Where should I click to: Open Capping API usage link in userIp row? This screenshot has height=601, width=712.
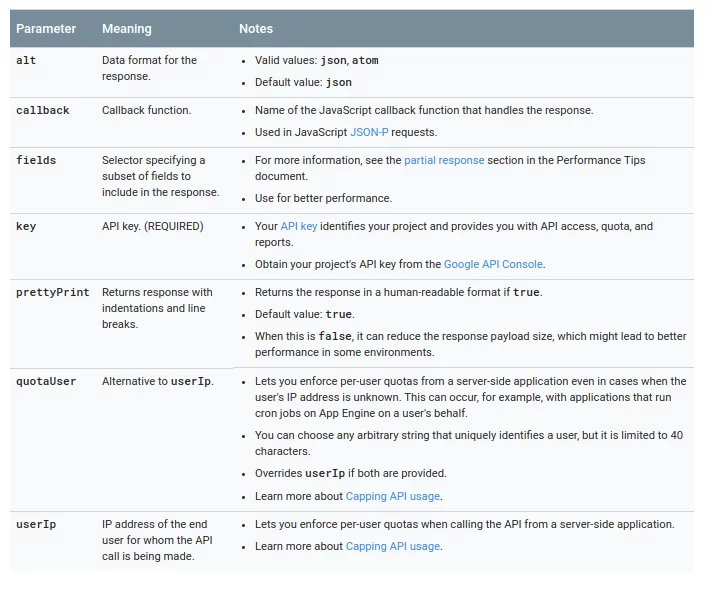(392, 546)
